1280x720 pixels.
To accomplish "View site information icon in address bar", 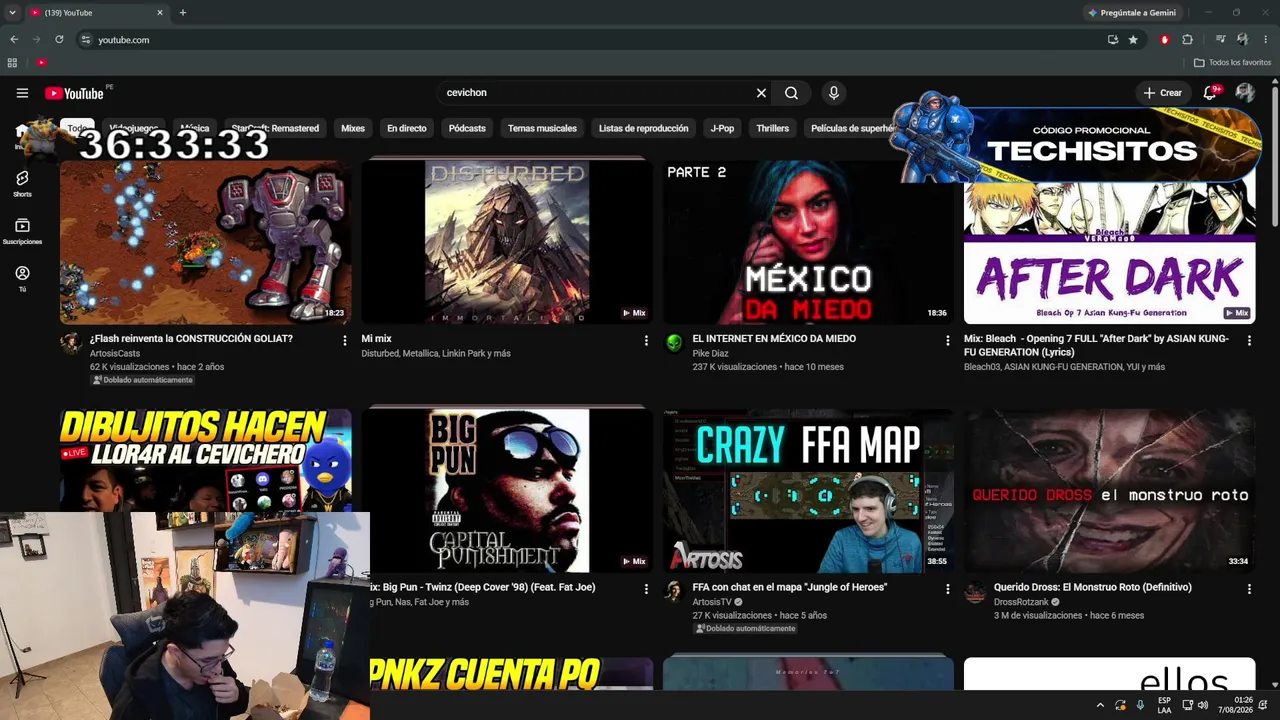I will pos(86,40).
